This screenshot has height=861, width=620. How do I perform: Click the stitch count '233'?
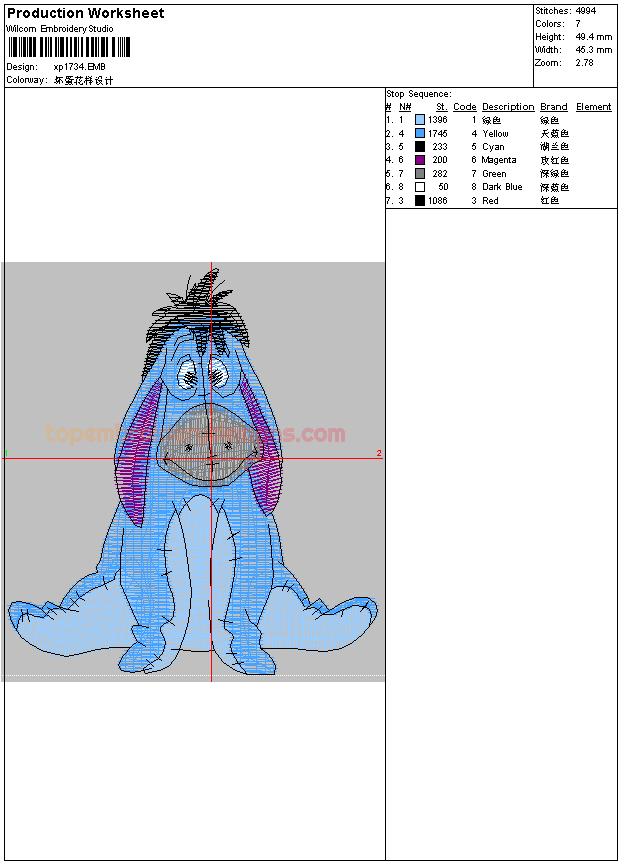coord(440,147)
